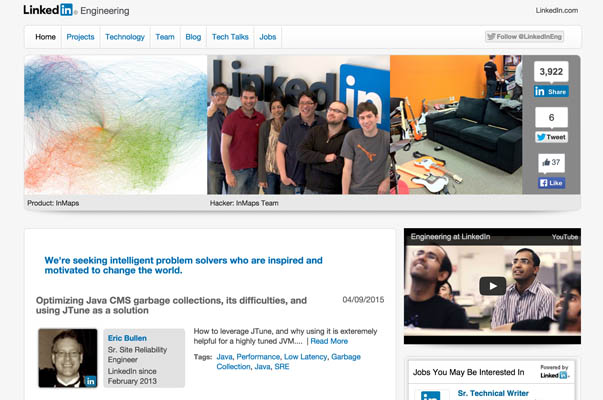Open the Blog tab
The image size is (603, 400).
[193, 37]
